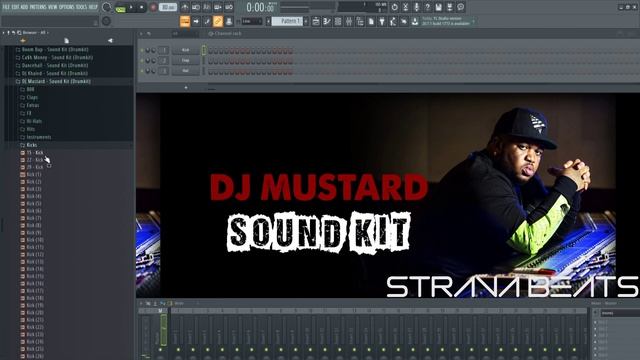Screen dimensions: 640x360
Task: Click the download arrow icon in toolbar
Action: (415, 21)
